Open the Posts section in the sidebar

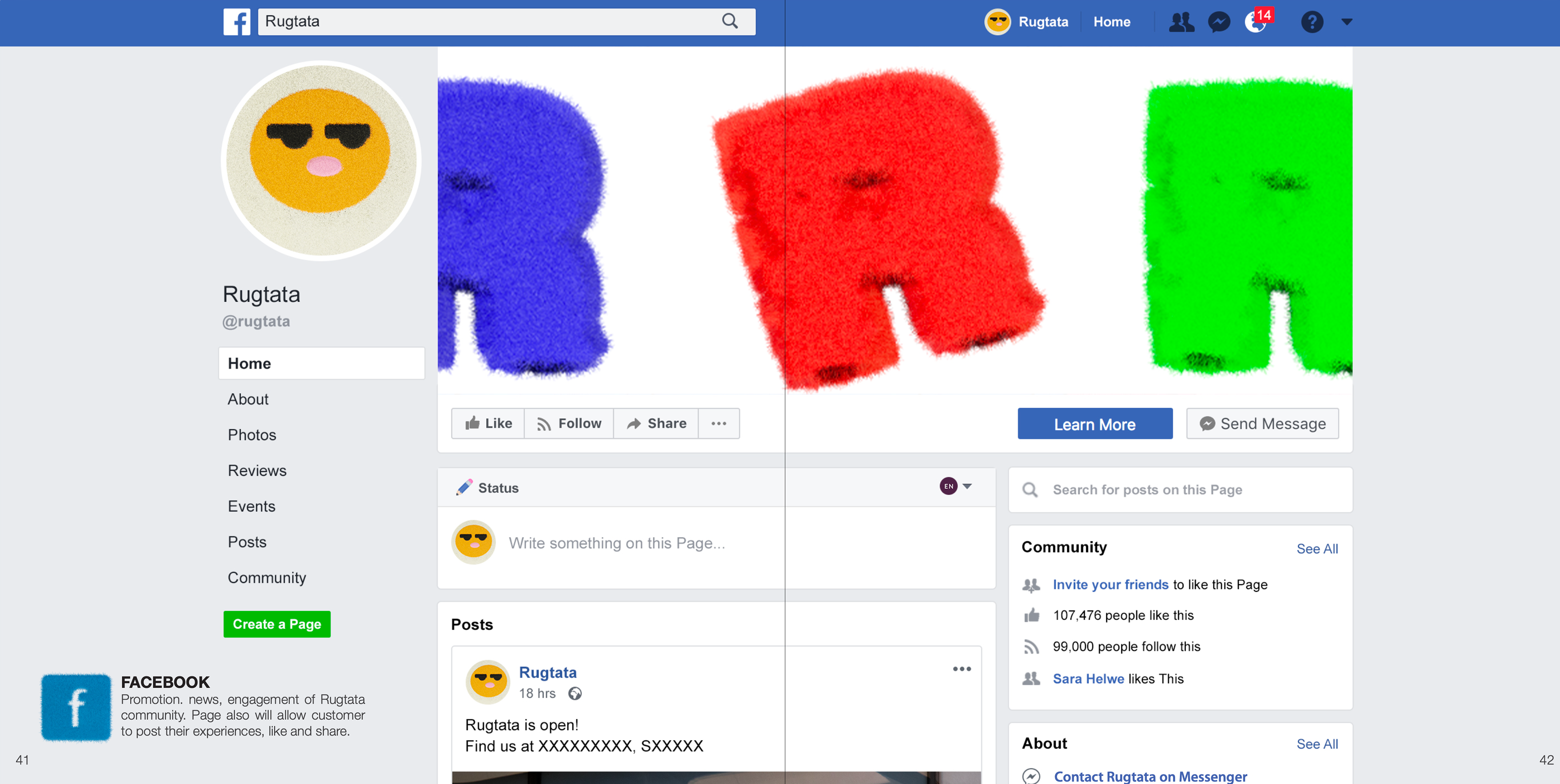247,542
